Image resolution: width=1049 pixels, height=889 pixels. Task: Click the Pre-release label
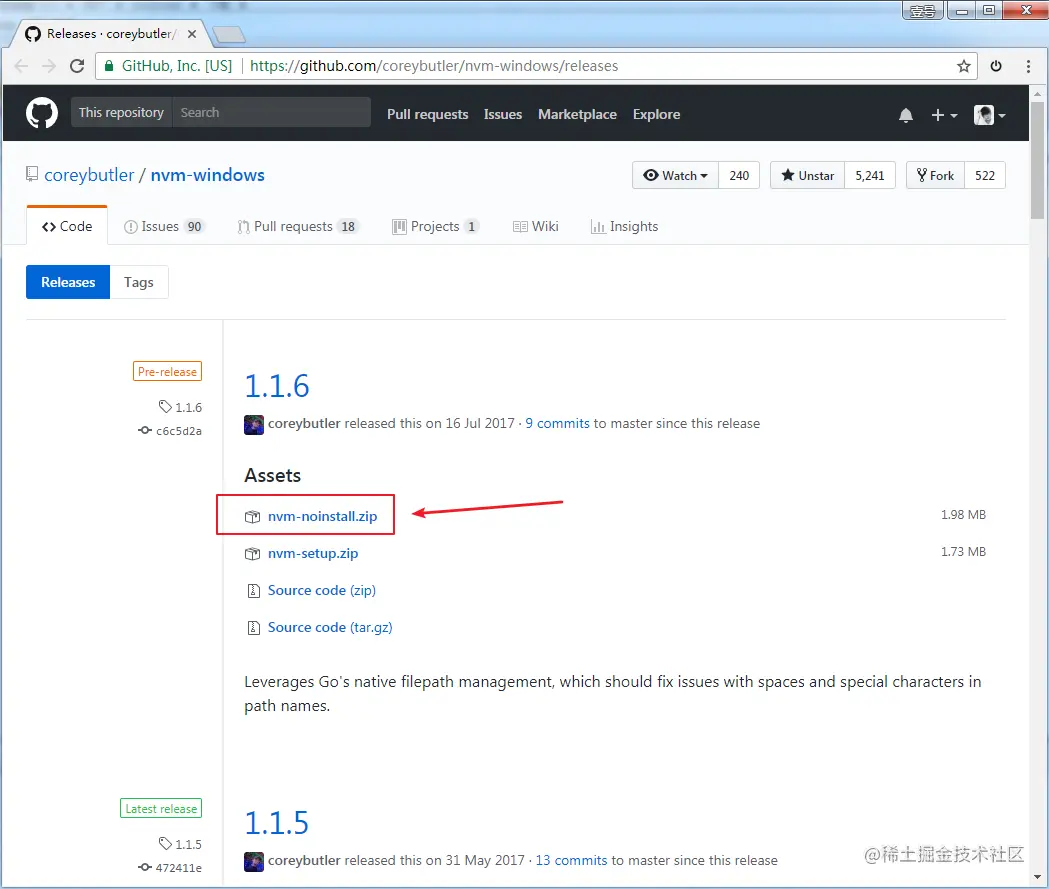pos(167,371)
